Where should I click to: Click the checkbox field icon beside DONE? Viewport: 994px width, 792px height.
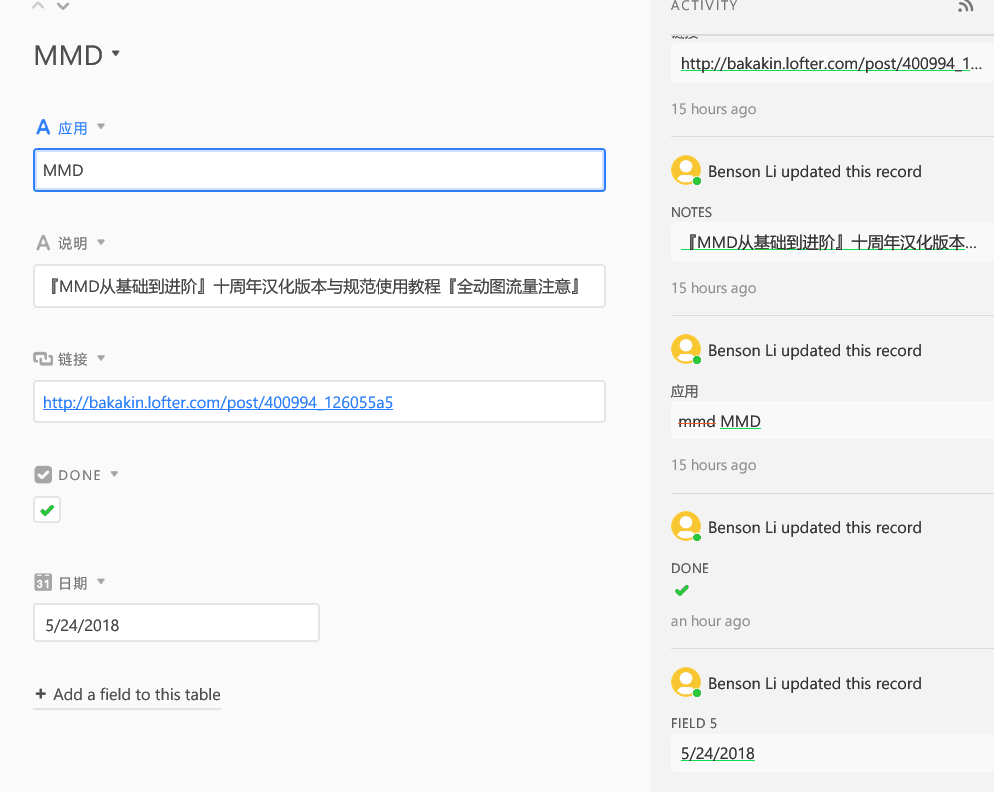point(42,474)
